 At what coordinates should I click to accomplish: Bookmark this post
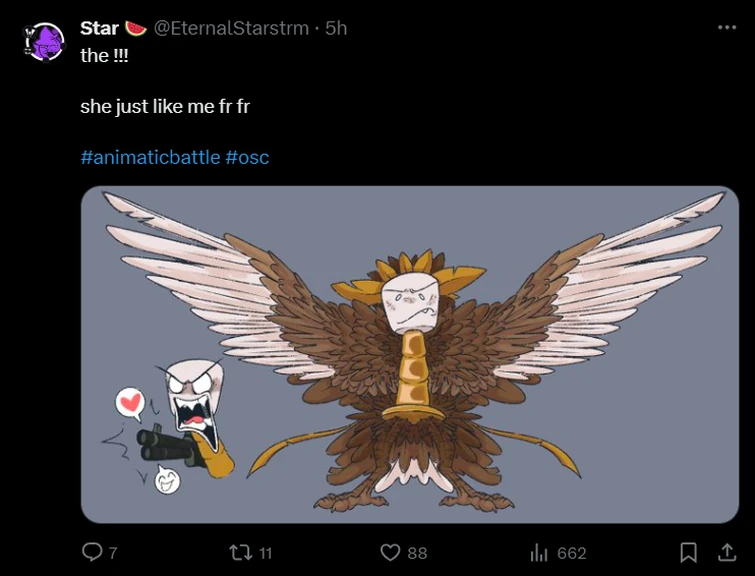(688, 552)
